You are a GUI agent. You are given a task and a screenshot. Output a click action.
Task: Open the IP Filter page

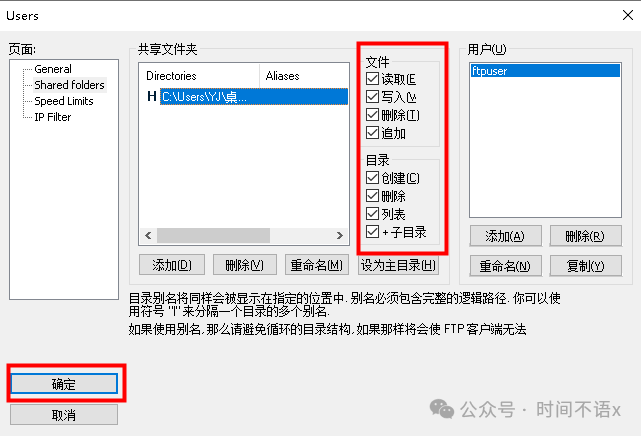click(x=52, y=117)
